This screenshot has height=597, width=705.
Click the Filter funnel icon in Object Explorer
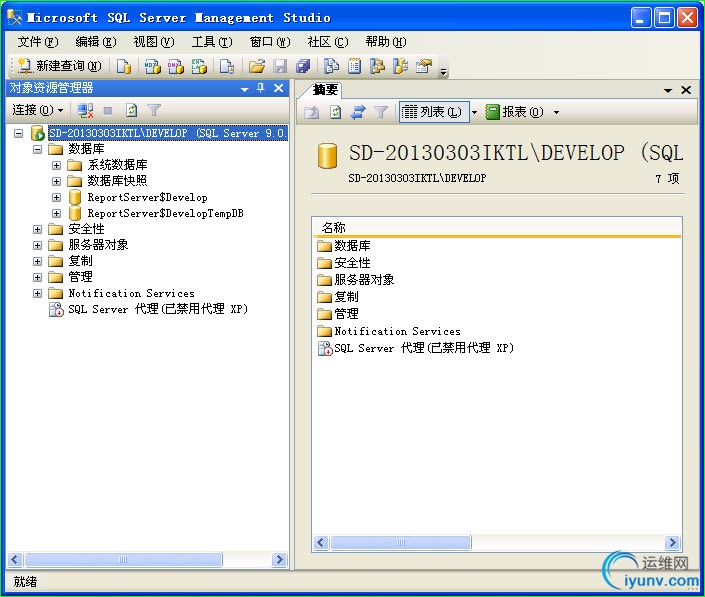coord(154,110)
